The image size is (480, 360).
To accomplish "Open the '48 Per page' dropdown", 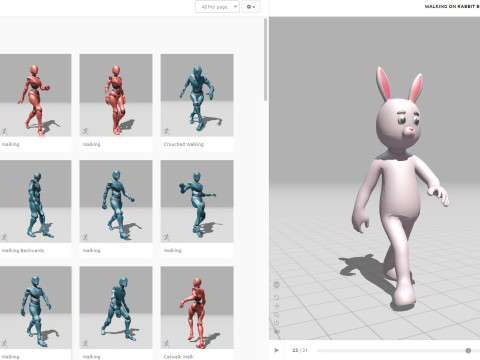I will click(x=217, y=7).
